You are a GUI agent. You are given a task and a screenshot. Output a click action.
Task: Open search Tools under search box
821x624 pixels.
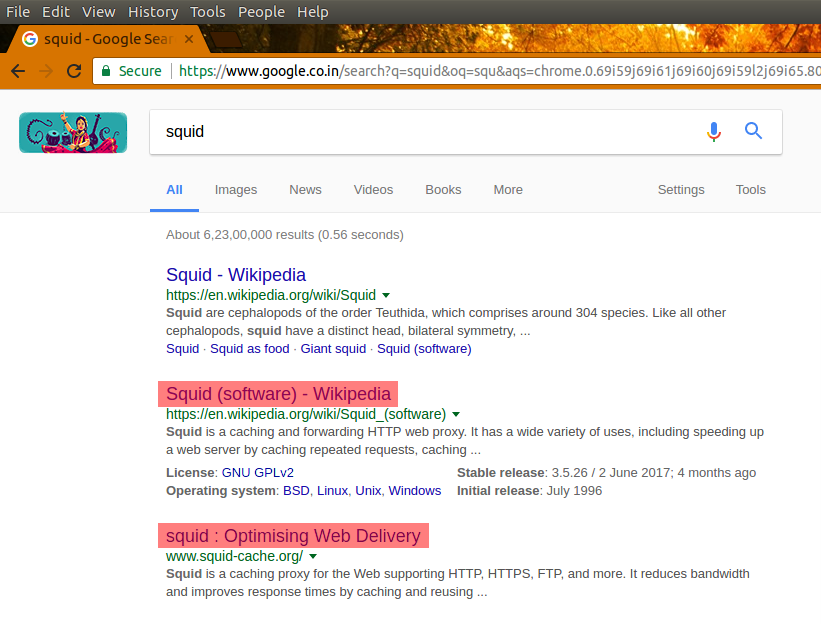point(750,190)
